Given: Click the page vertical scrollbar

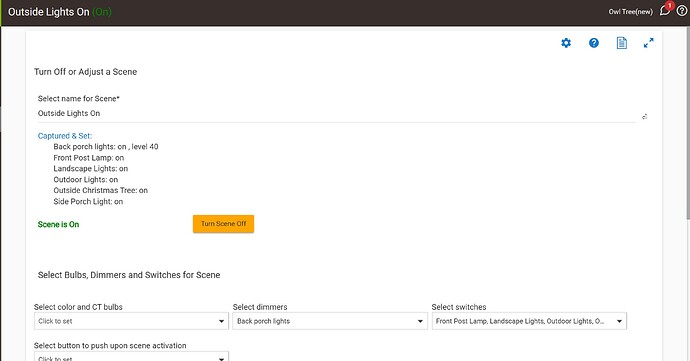Looking at the screenshot, I should (687, 123).
